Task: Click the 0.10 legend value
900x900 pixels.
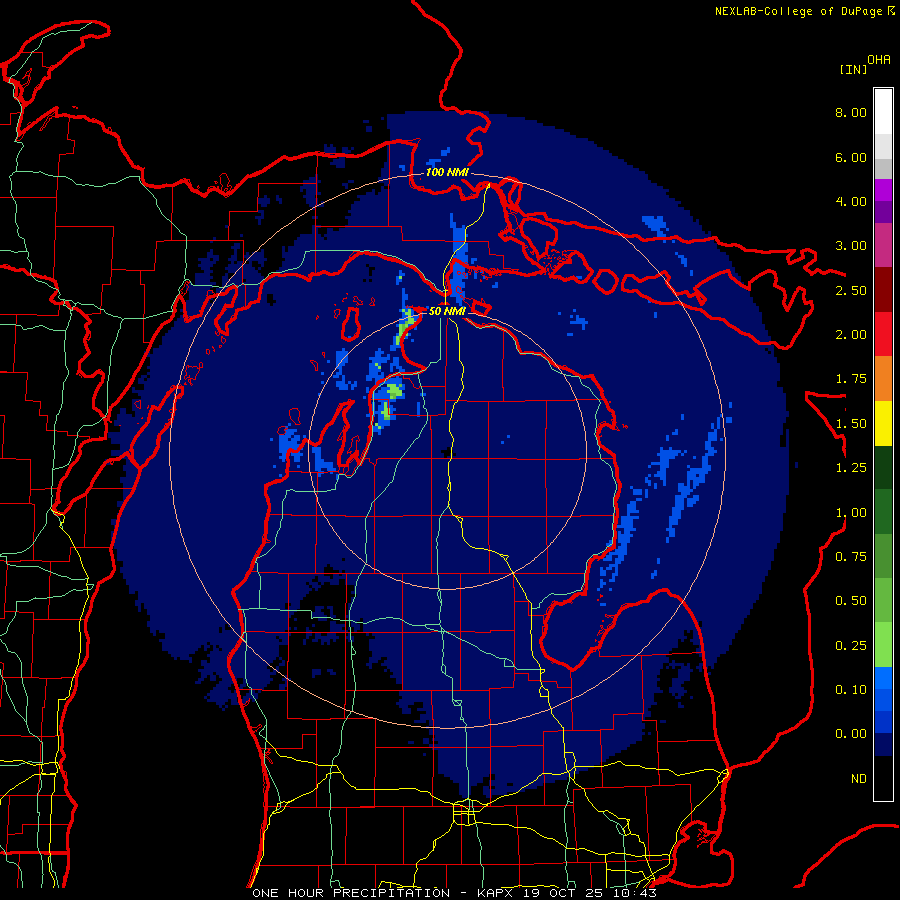Action: (x=851, y=690)
